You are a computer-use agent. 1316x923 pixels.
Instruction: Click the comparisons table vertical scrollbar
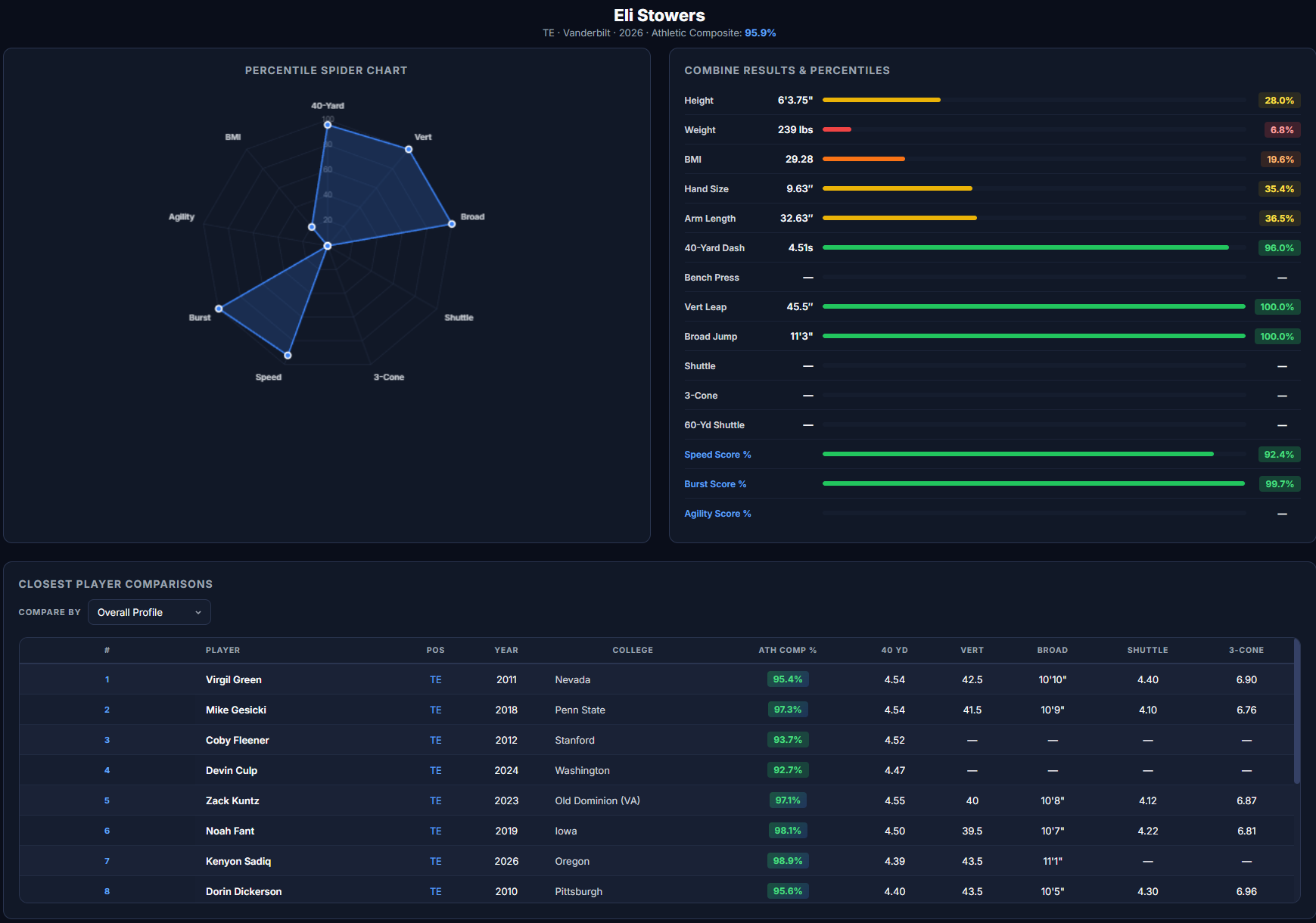(x=1296, y=711)
